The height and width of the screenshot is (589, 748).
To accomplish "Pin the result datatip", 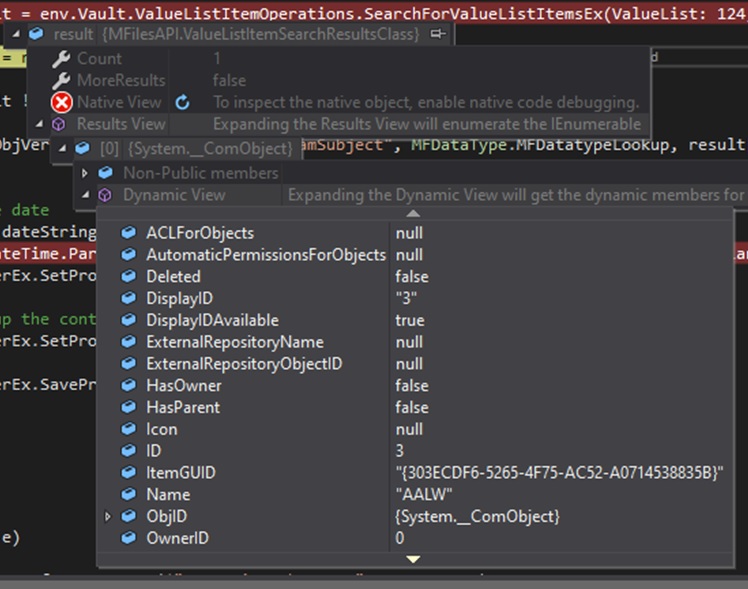I will 437,34.
